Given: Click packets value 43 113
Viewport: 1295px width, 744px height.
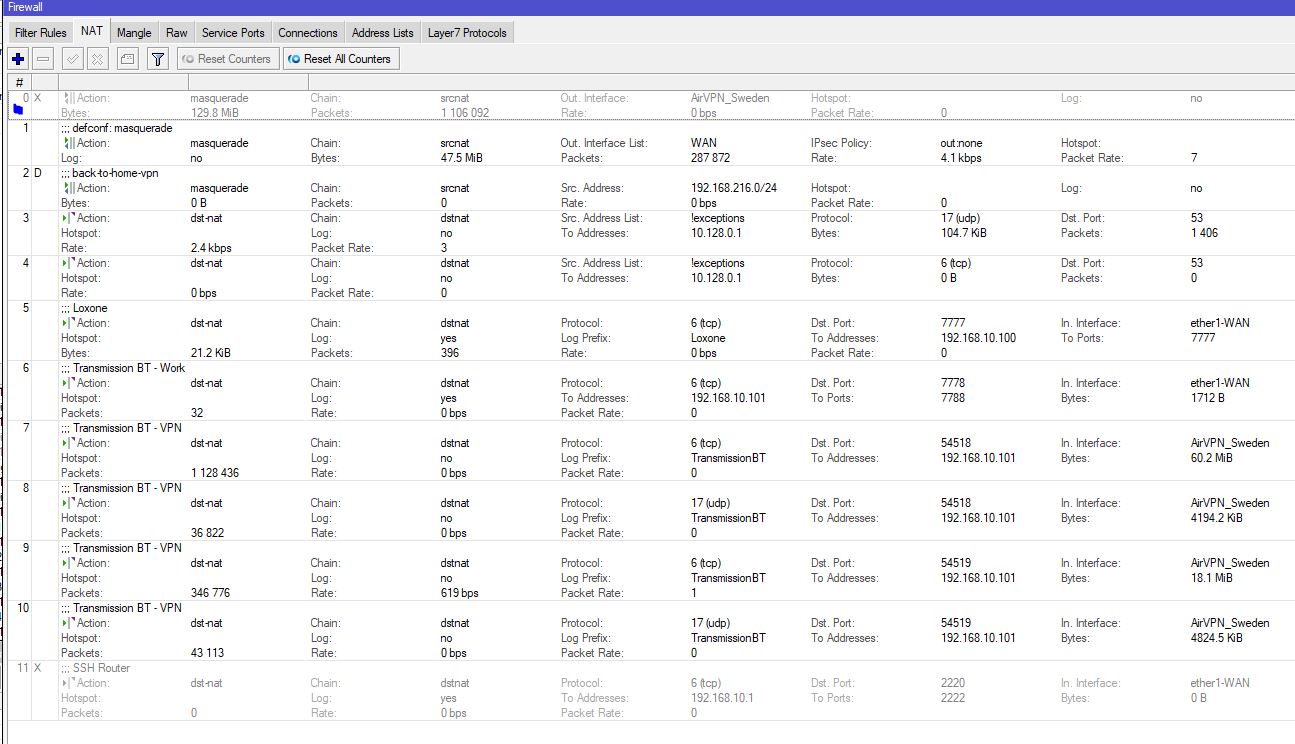Looking at the screenshot, I should click(210, 653).
